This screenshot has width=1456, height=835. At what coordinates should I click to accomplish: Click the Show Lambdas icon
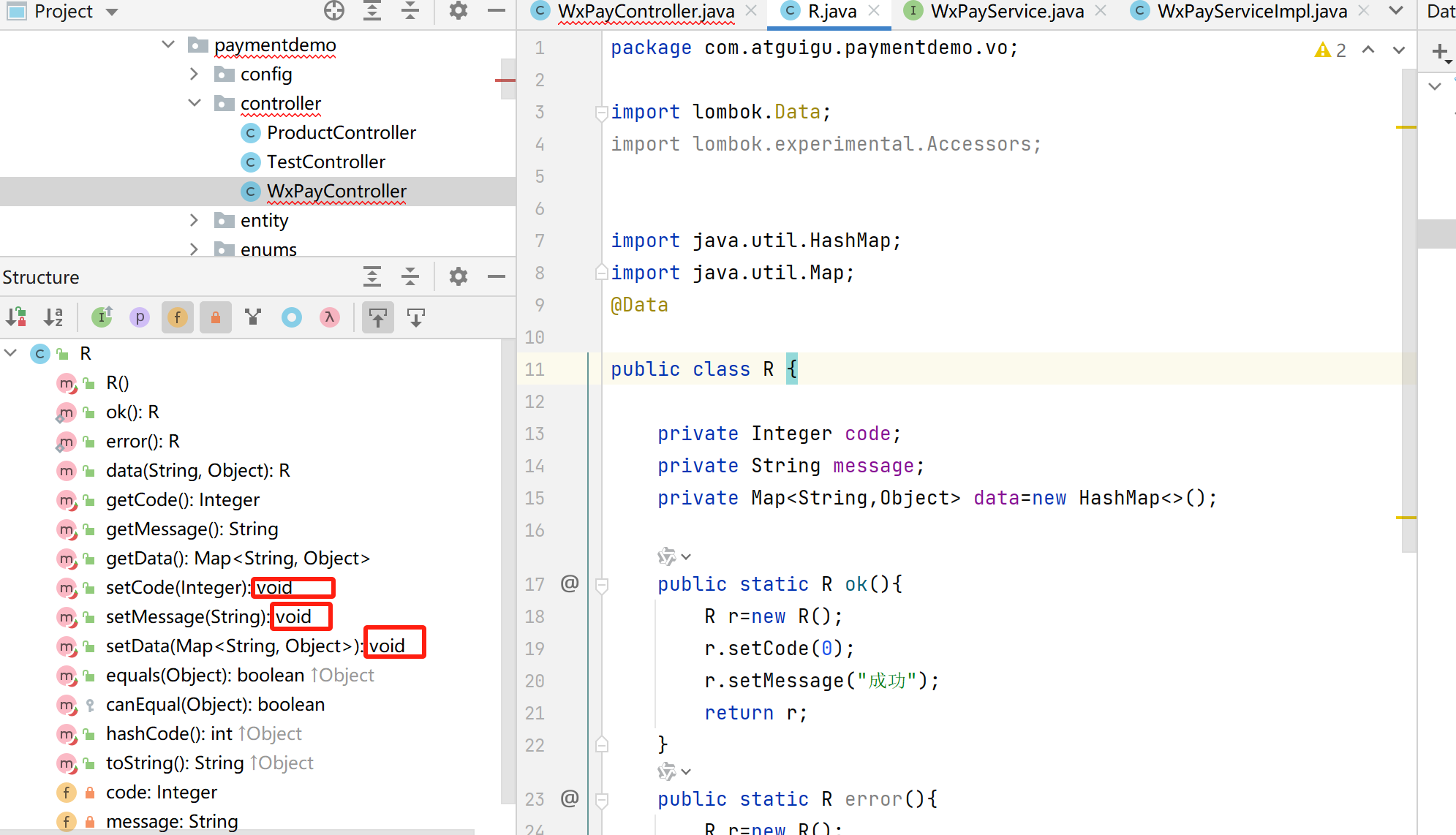coord(330,317)
